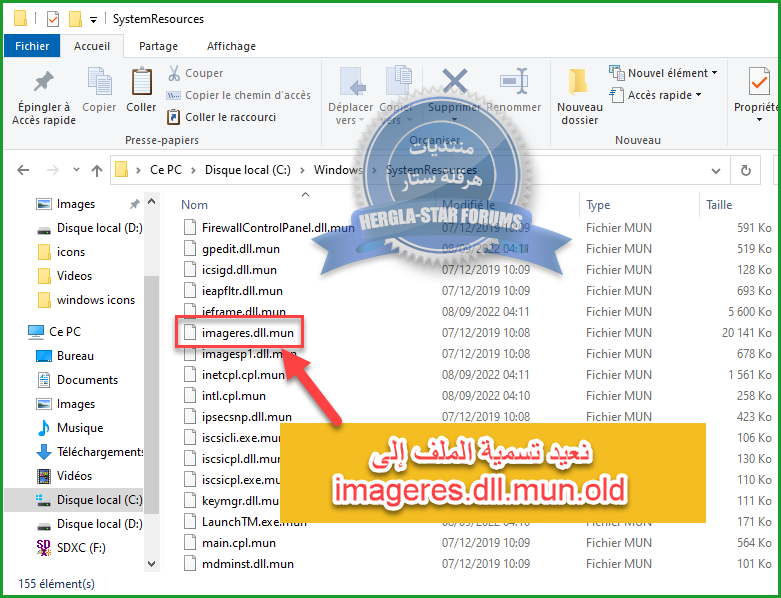Open Accès rapide ribbon dropdown
The width and height of the screenshot is (781, 598).
coord(655,95)
